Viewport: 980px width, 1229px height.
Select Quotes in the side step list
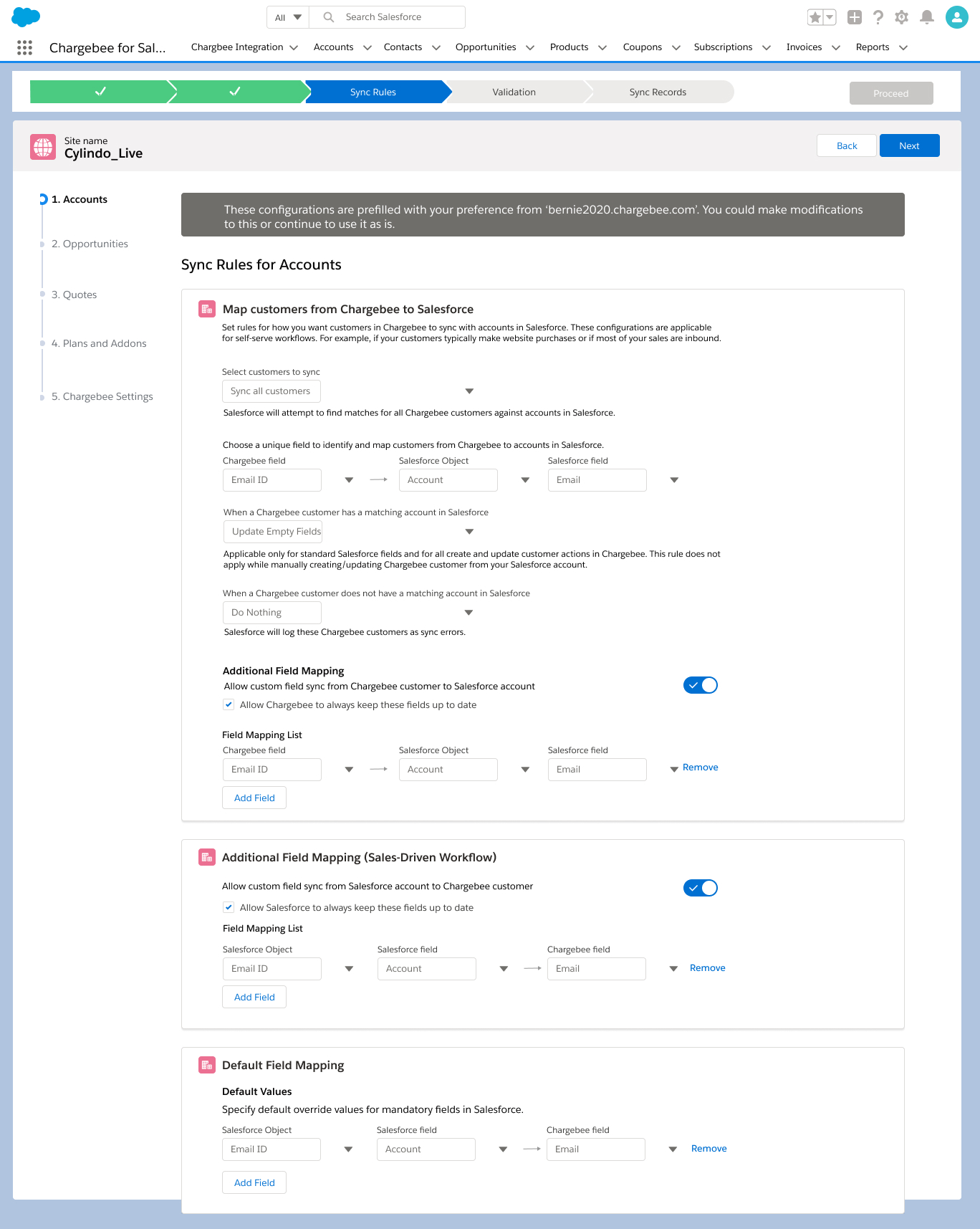74,295
